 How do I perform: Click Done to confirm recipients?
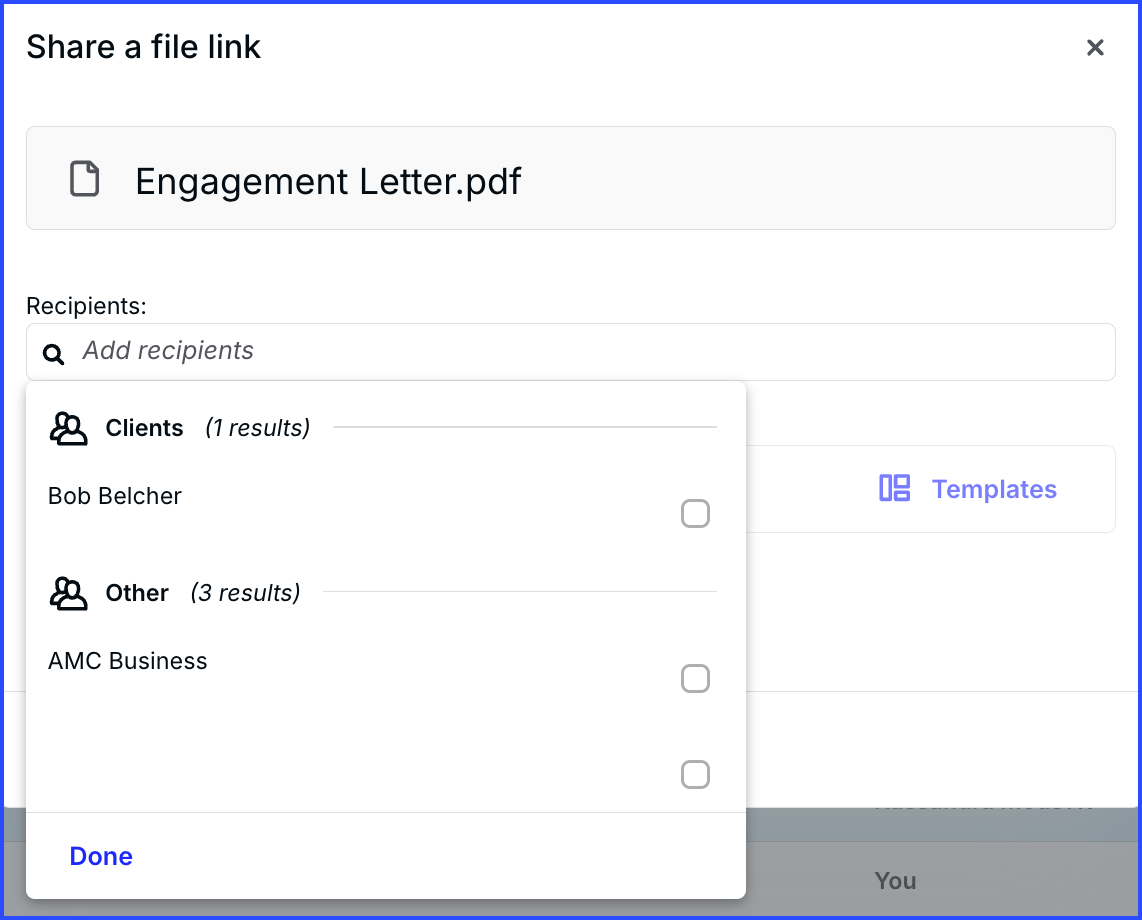click(x=101, y=856)
